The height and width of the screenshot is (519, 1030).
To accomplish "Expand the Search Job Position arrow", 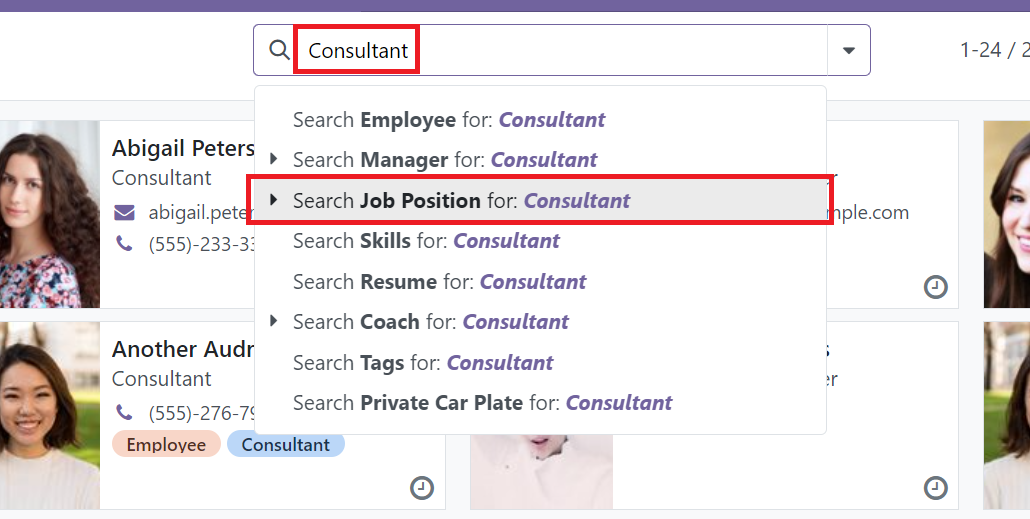I will [x=273, y=200].
